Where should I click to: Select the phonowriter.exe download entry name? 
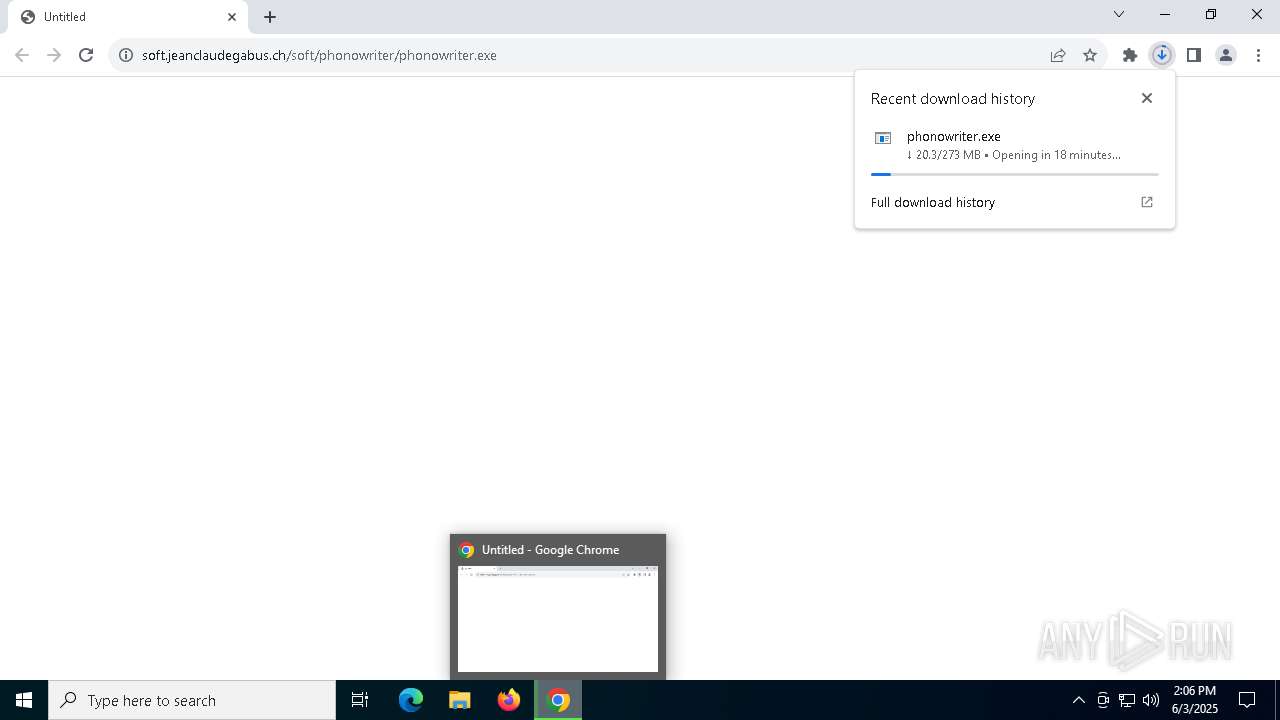tap(954, 136)
